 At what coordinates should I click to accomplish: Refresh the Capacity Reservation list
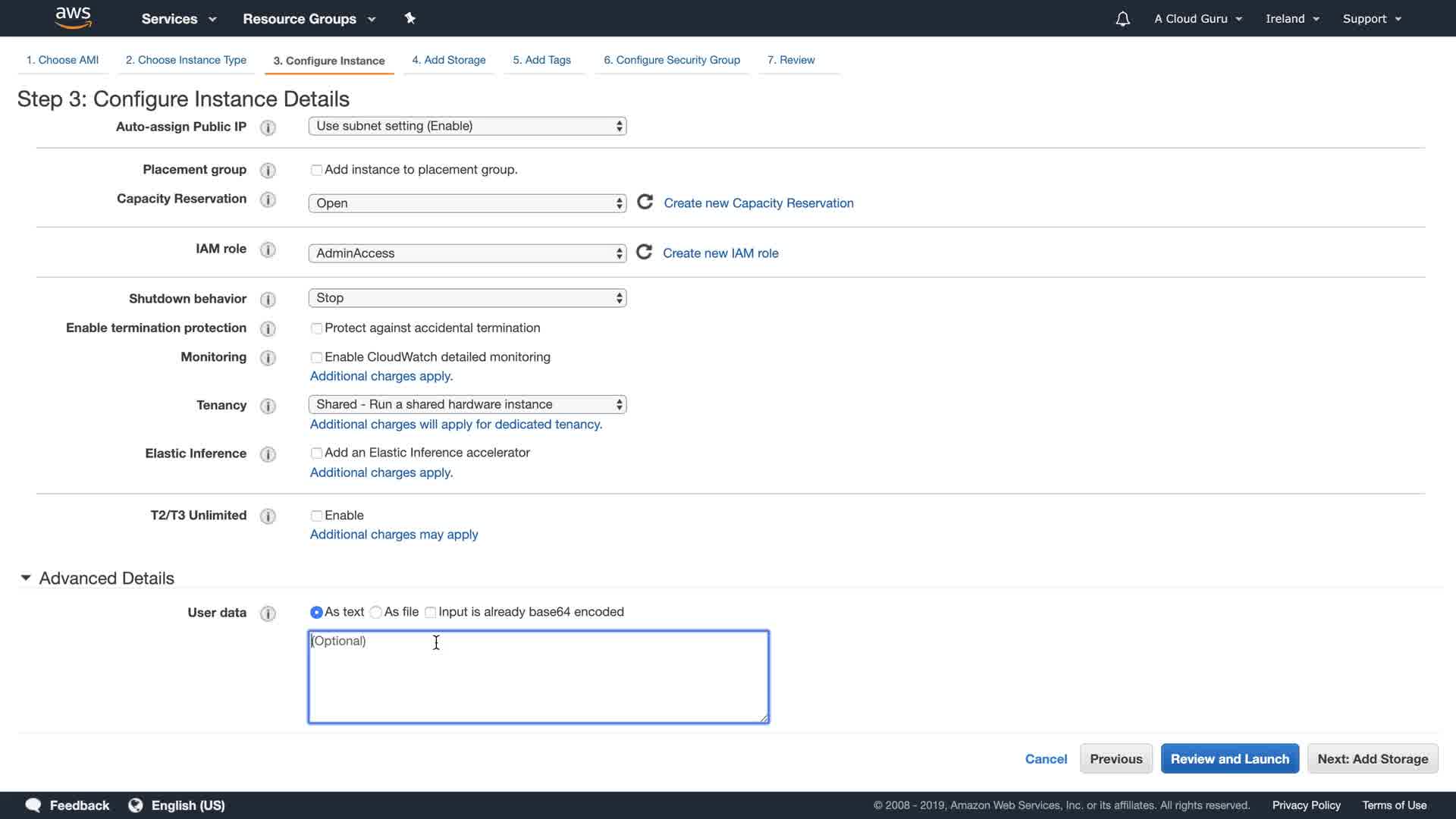click(x=645, y=202)
